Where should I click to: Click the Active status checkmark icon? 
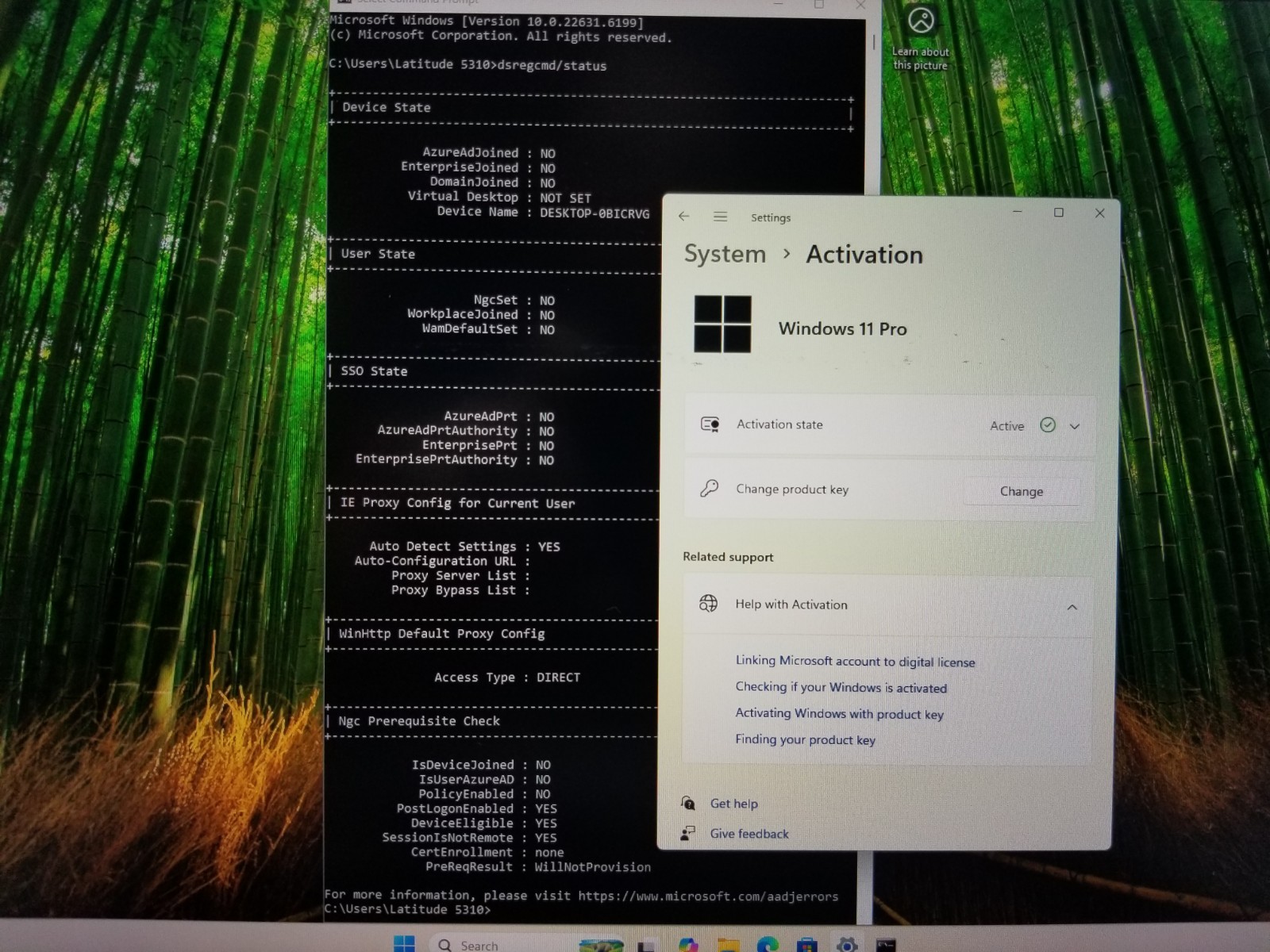(1048, 425)
